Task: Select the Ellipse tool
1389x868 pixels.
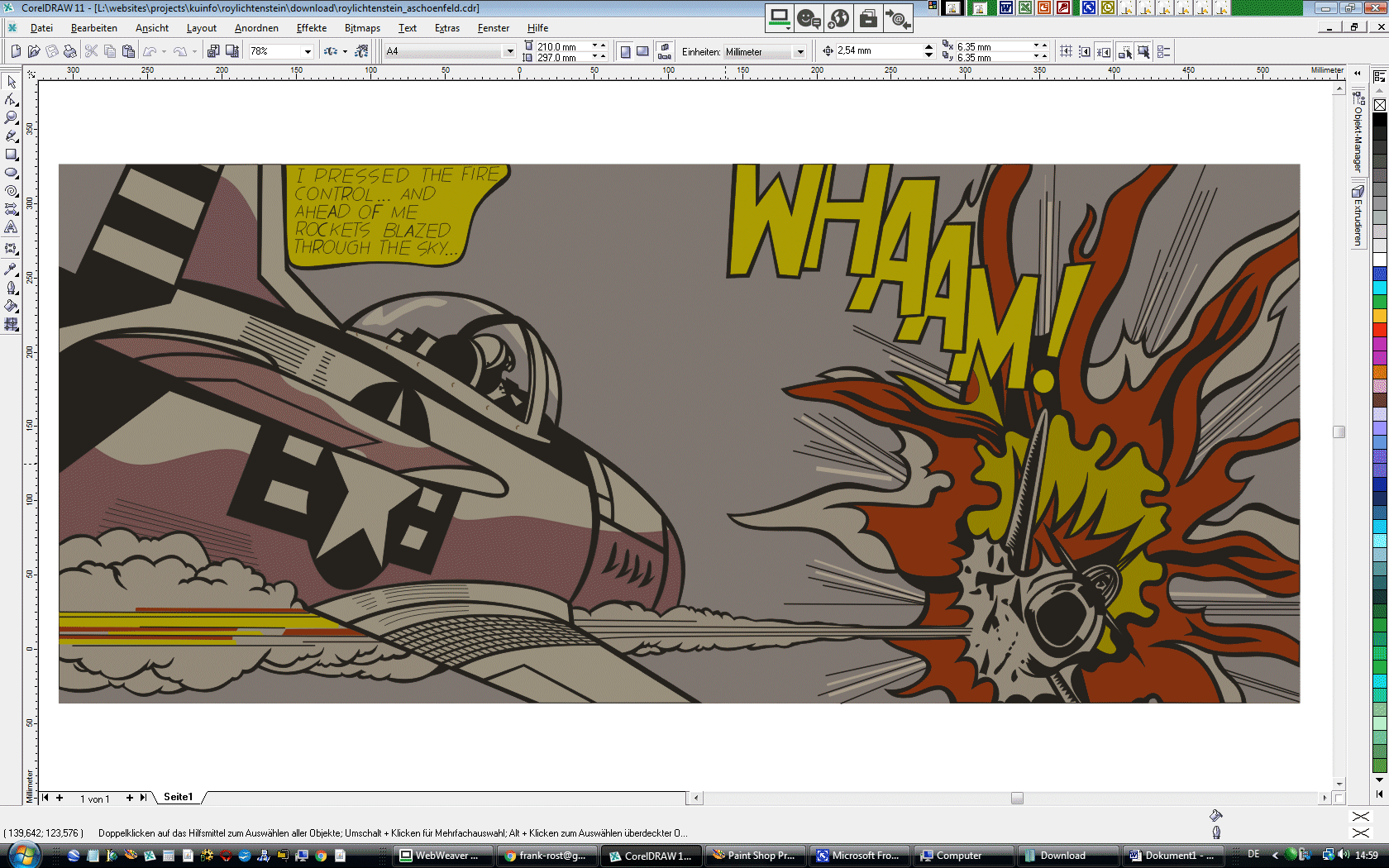Action: (12, 173)
